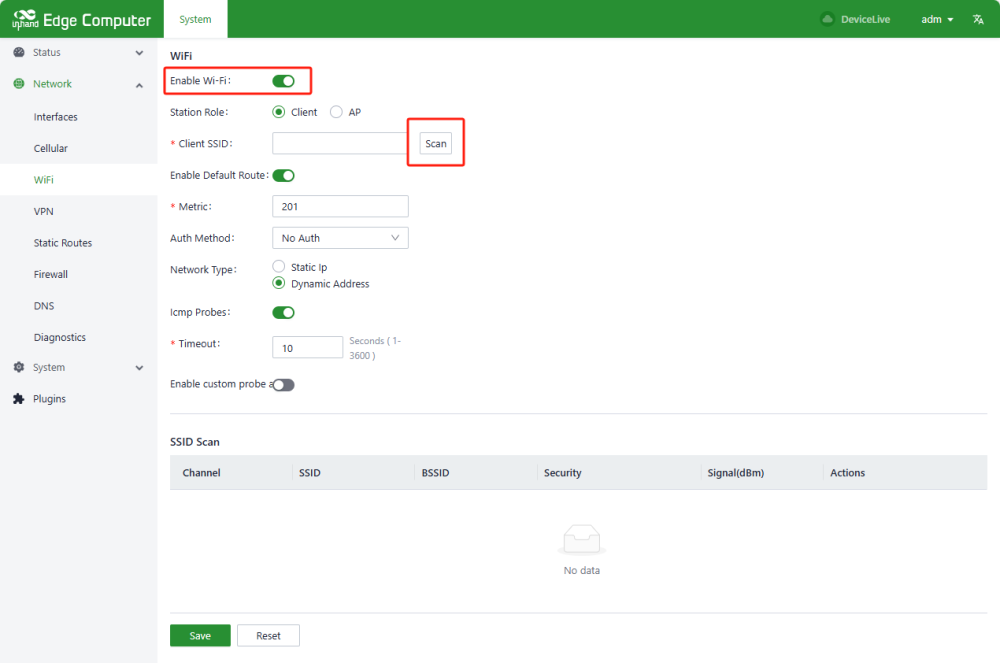The width and height of the screenshot is (1000, 663).
Task: Click the DeviceLive cloud icon
Action: (x=827, y=19)
